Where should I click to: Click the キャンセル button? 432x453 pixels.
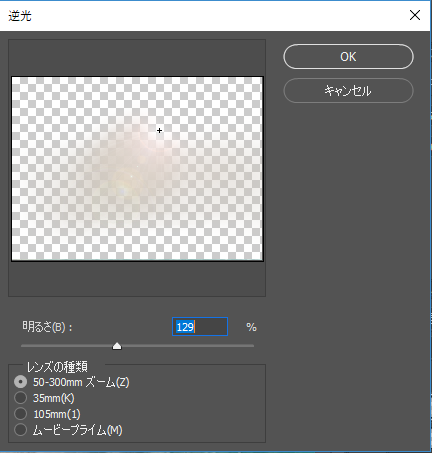pos(348,90)
